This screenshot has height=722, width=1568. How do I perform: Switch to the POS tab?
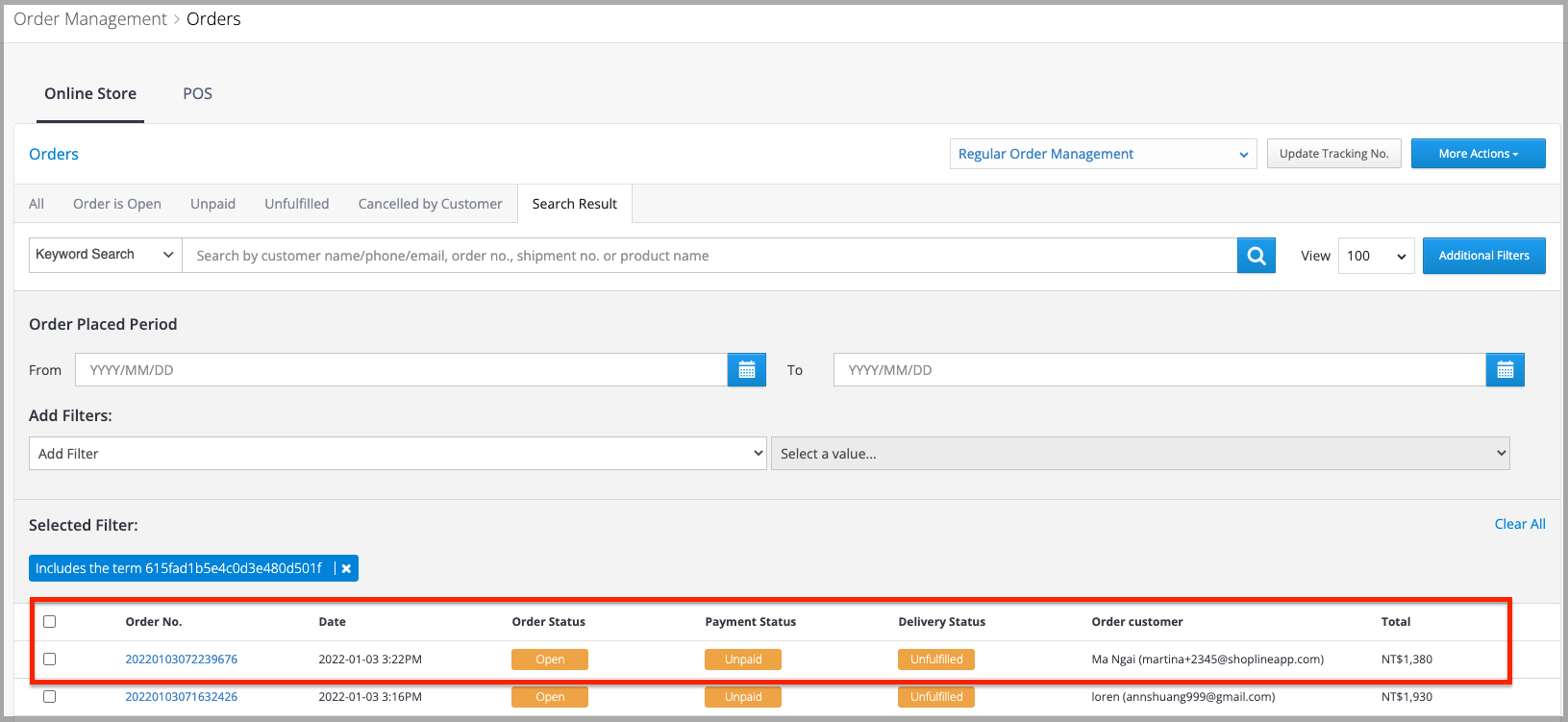click(x=197, y=93)
